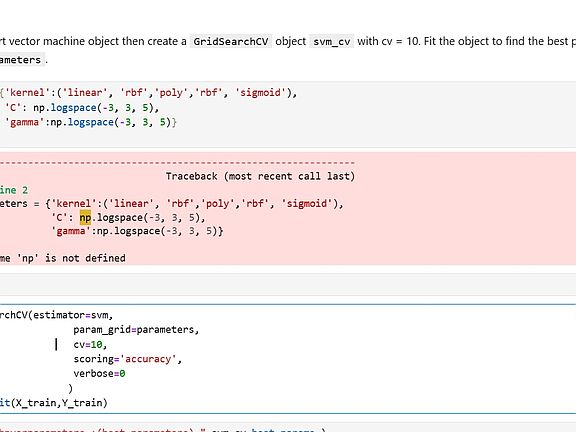Viewport: 576px width, 432px height.
Task: Click the gamma line inside the error traceback
Action: tap(137, 231)
